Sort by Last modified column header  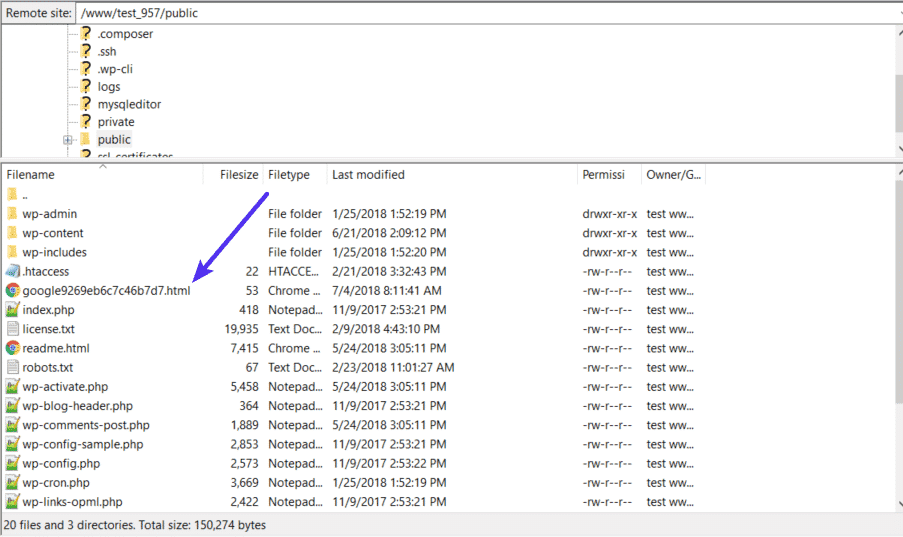pos(368,175)
